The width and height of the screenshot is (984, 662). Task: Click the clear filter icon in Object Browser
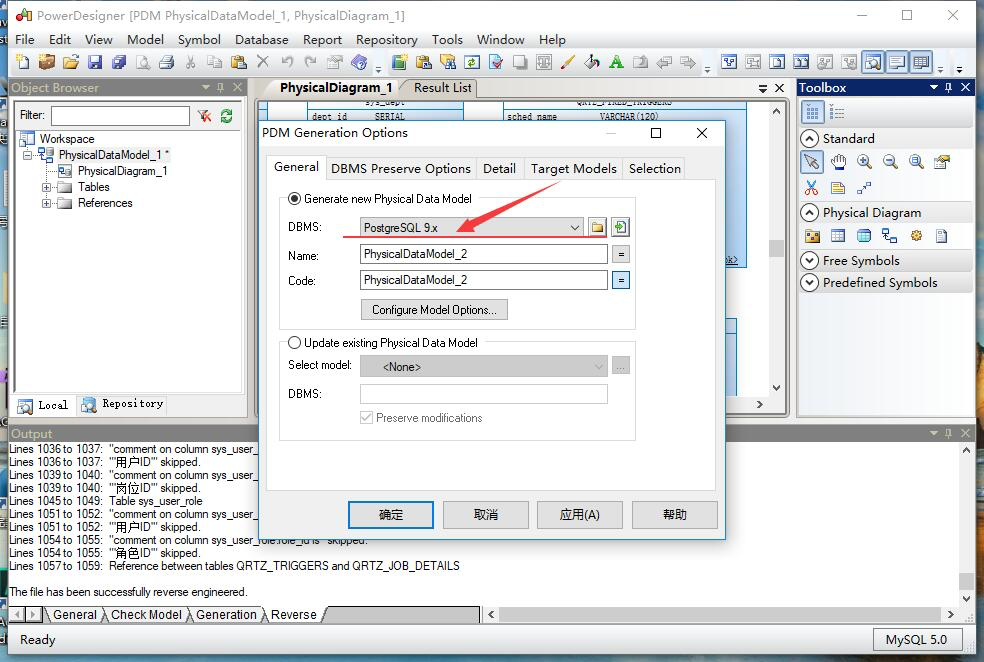click(205, 115)
